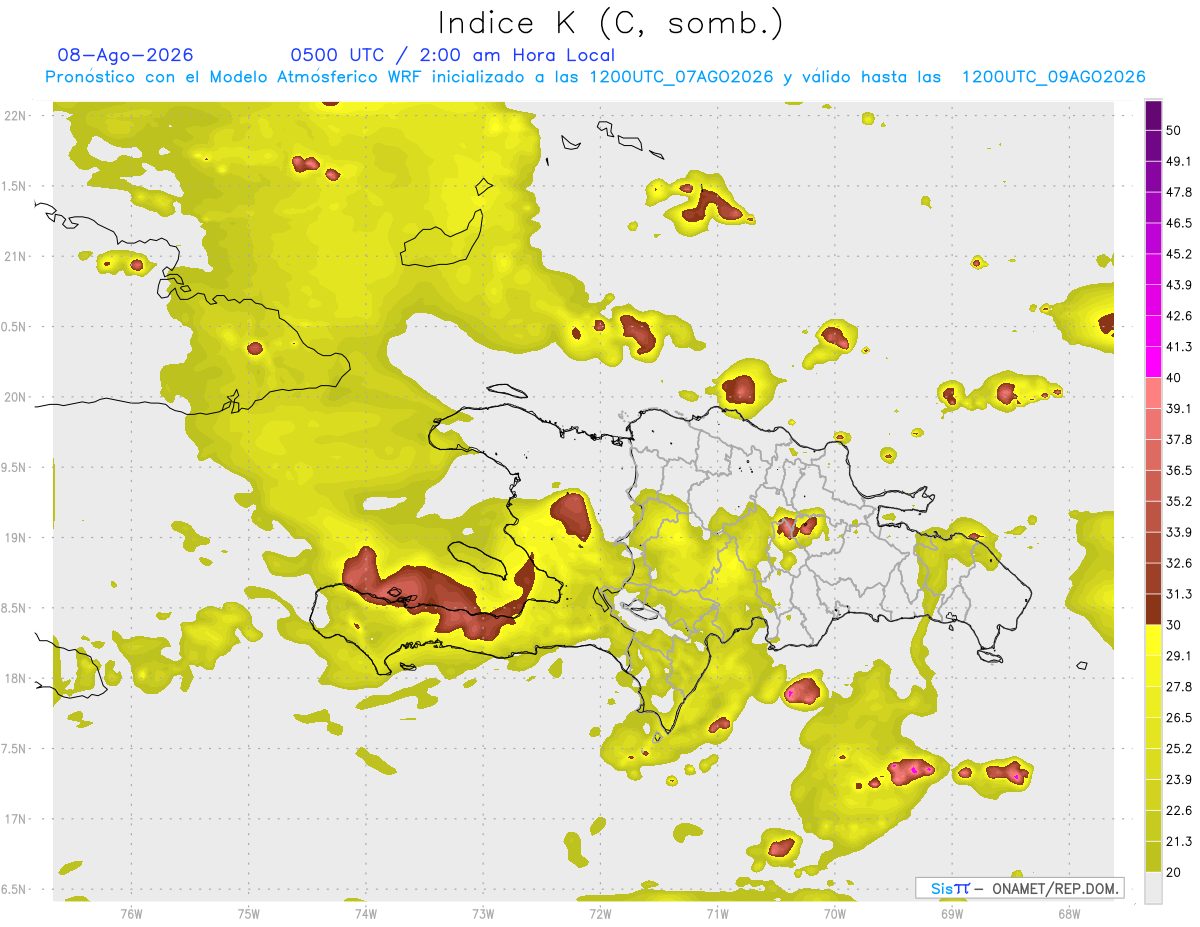Click the colorbar value '45.2'

point(1179,254)
